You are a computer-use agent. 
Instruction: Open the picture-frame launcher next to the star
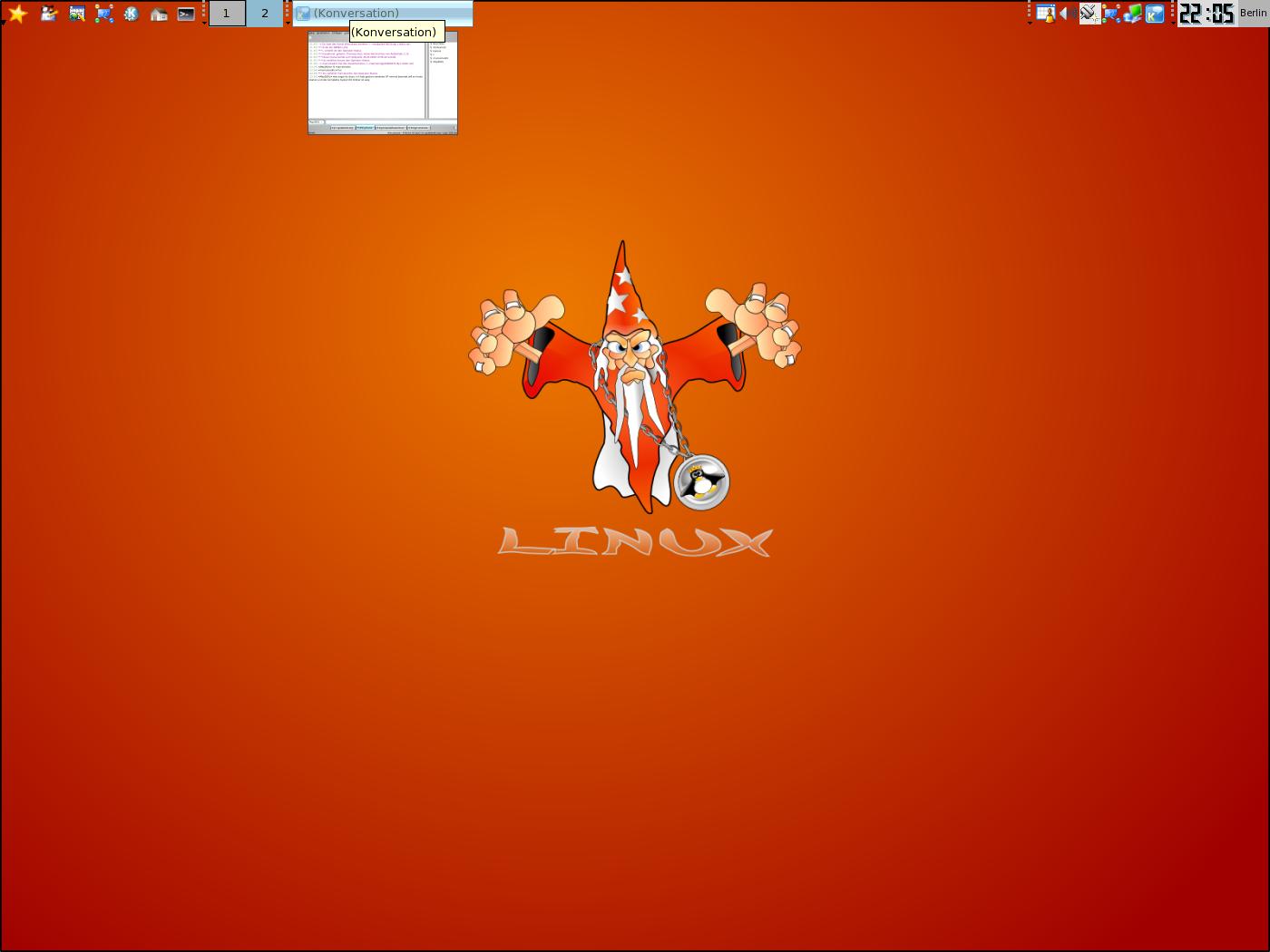77,14
